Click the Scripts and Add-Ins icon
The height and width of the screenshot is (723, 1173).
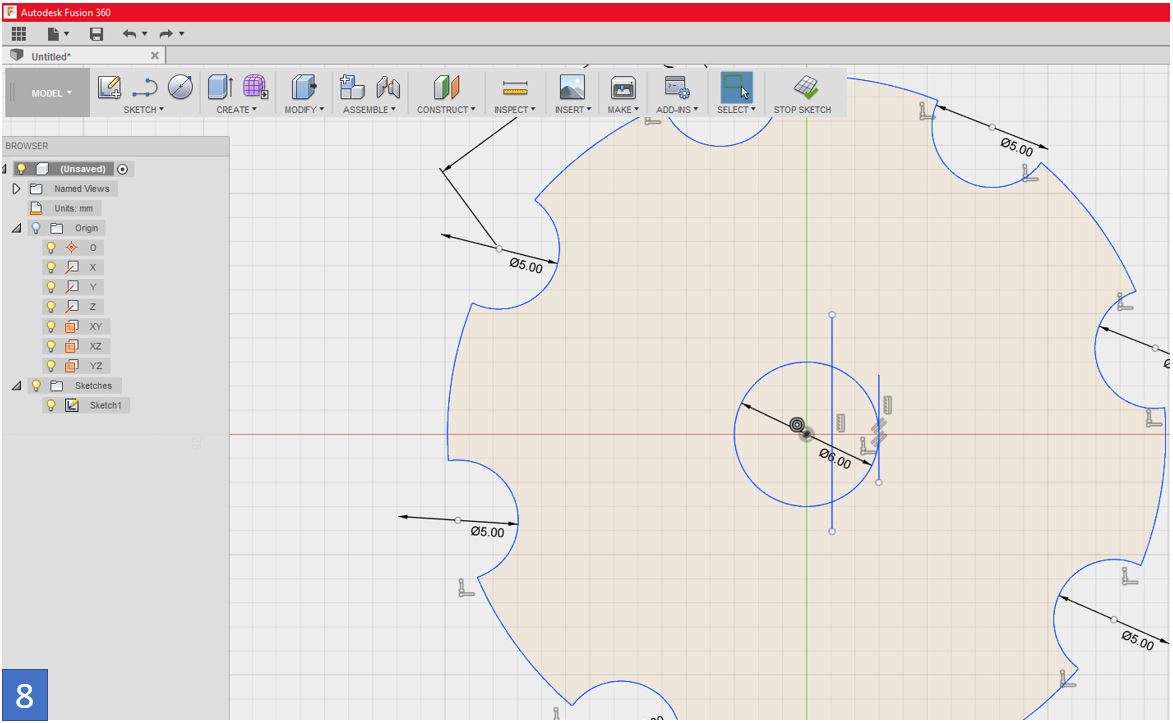pos(677,88)
